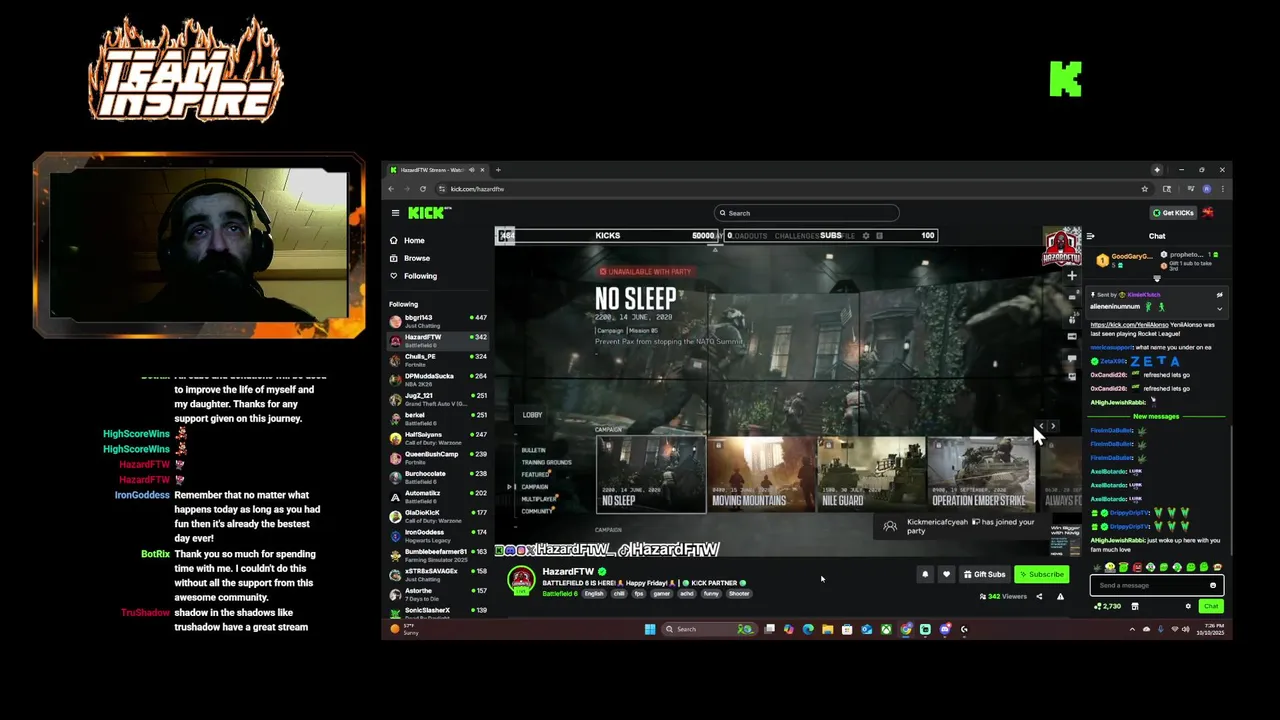This screenshot has height=720, width=1280.
Task: Click LOBBY button in game menu
Action: tap(532, 415)
